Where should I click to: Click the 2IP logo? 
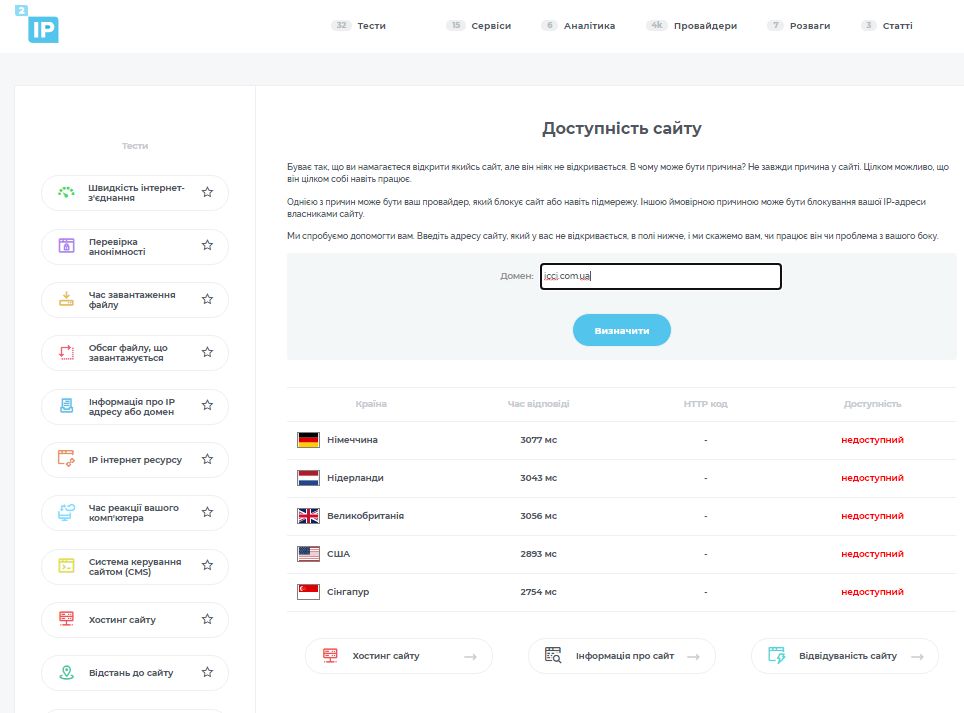[x=44, y=27]
